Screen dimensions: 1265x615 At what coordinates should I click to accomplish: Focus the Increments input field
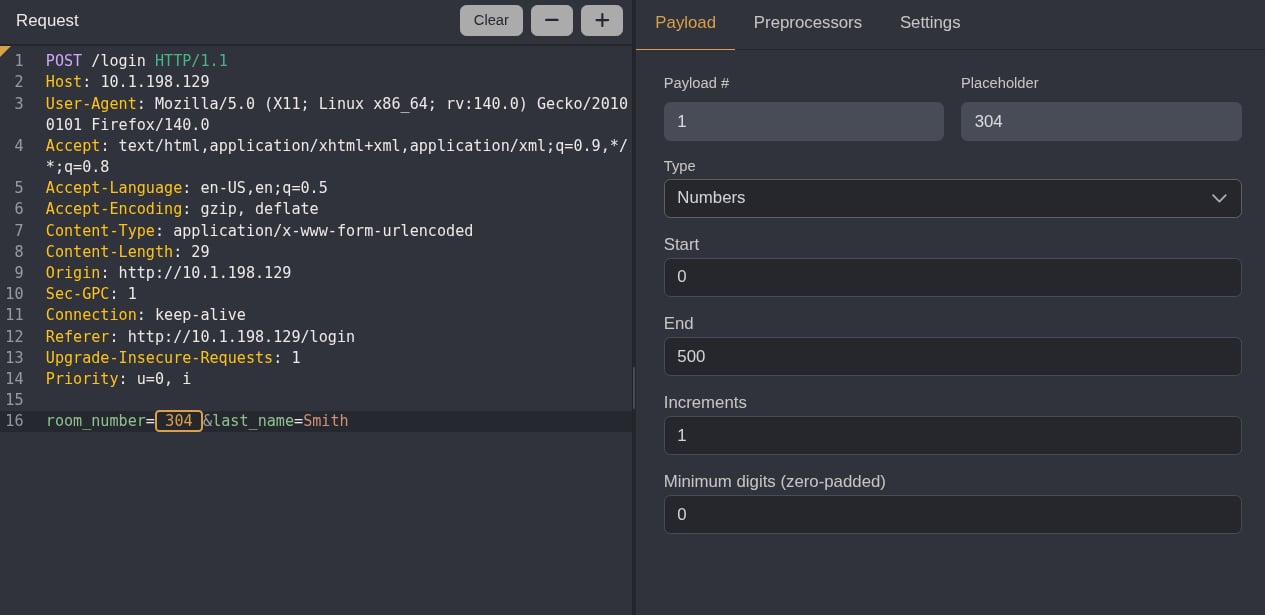tap(952, 435)
